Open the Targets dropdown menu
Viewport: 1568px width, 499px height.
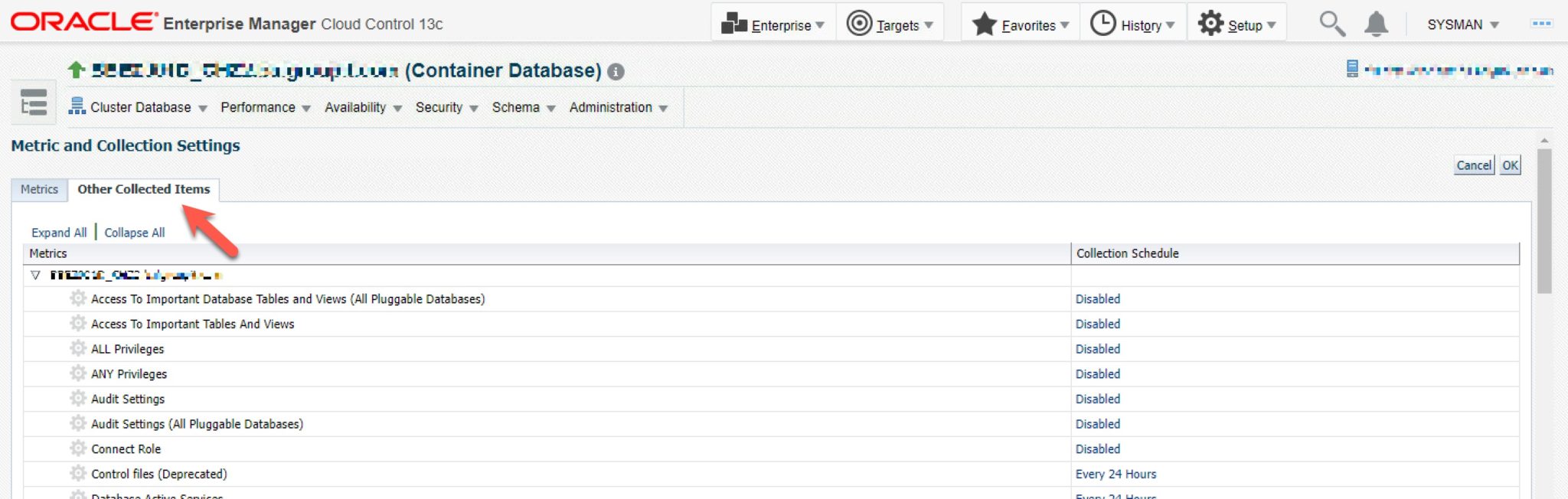point(890,24)
